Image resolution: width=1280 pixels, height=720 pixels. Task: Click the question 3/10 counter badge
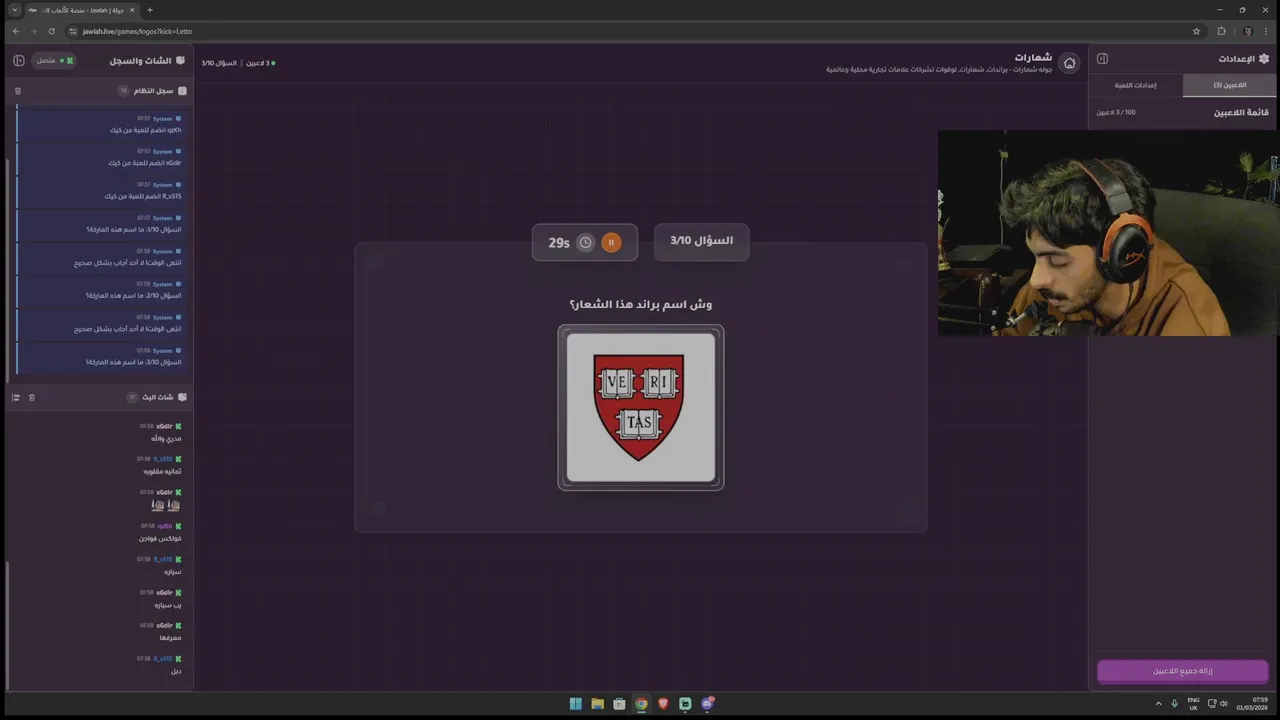point(701,241)
